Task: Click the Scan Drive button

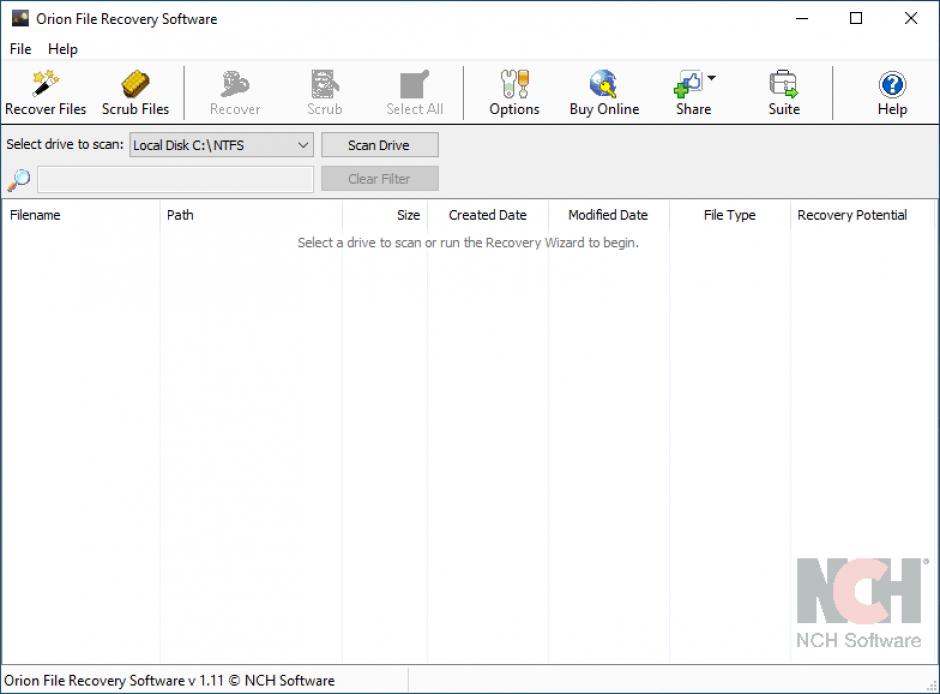Action: 379,145
